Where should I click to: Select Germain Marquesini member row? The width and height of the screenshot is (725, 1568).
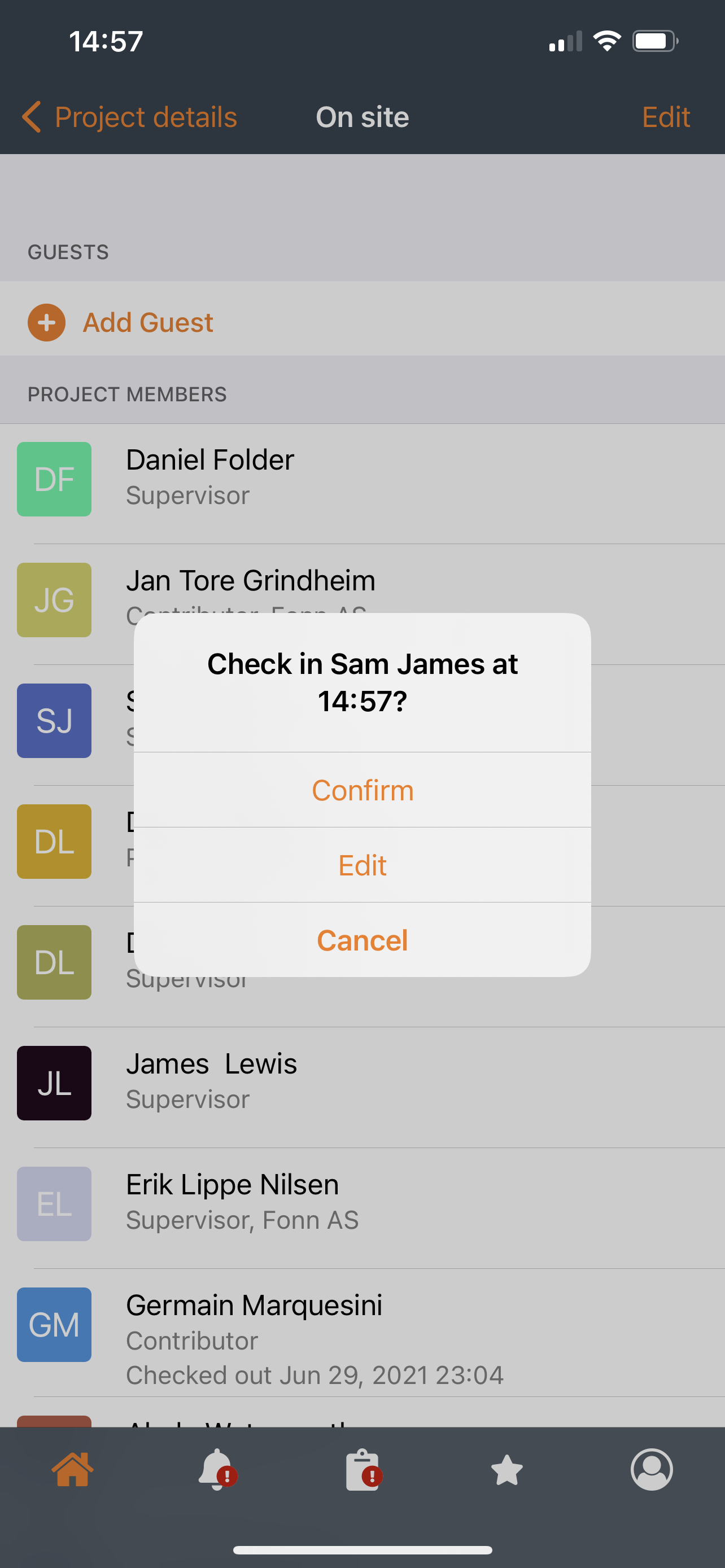(x=362, y=1333)
